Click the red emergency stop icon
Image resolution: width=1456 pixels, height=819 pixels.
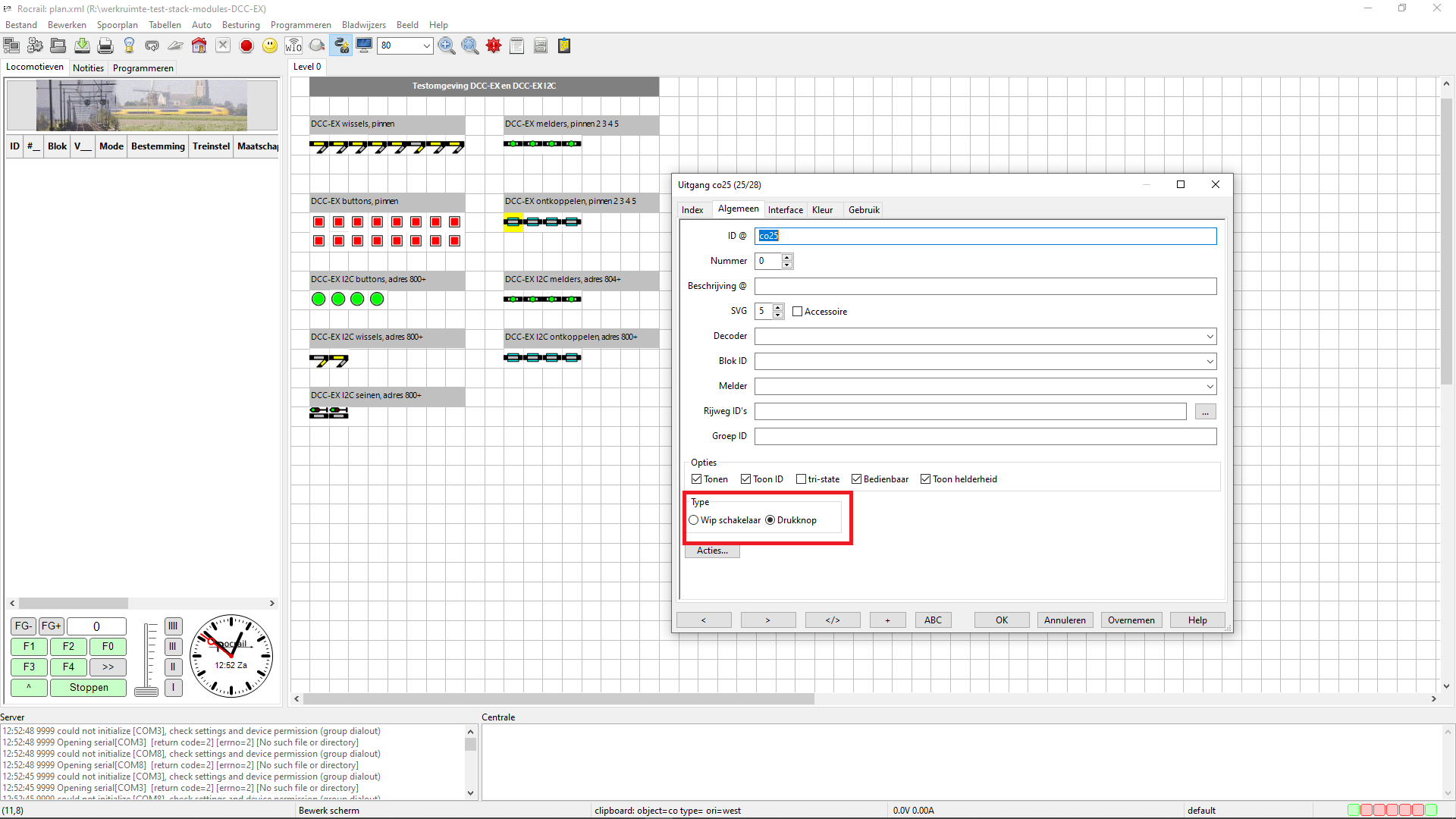pos(246,46)
